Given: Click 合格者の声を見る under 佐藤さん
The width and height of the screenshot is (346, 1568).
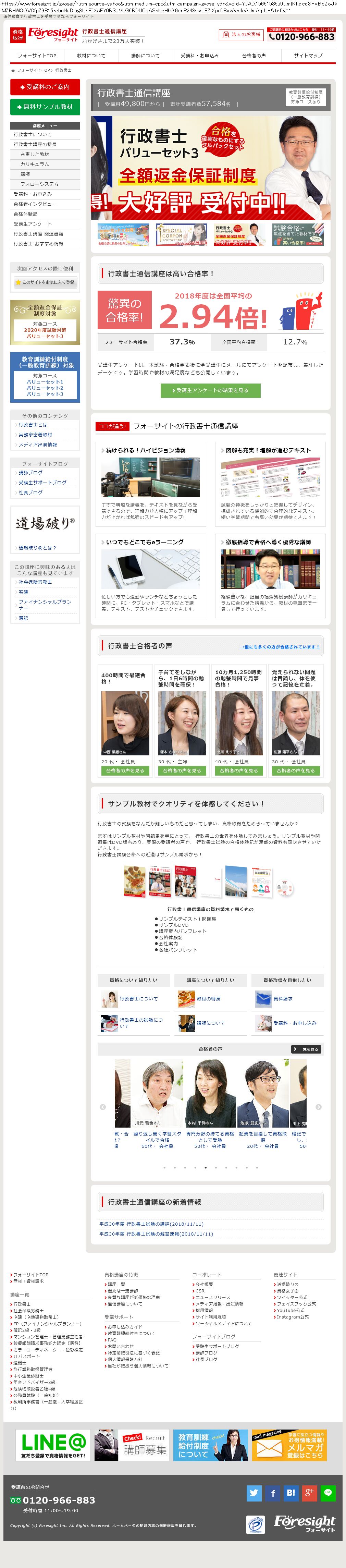Looking at the screenshot, I should tap(296, 770).
